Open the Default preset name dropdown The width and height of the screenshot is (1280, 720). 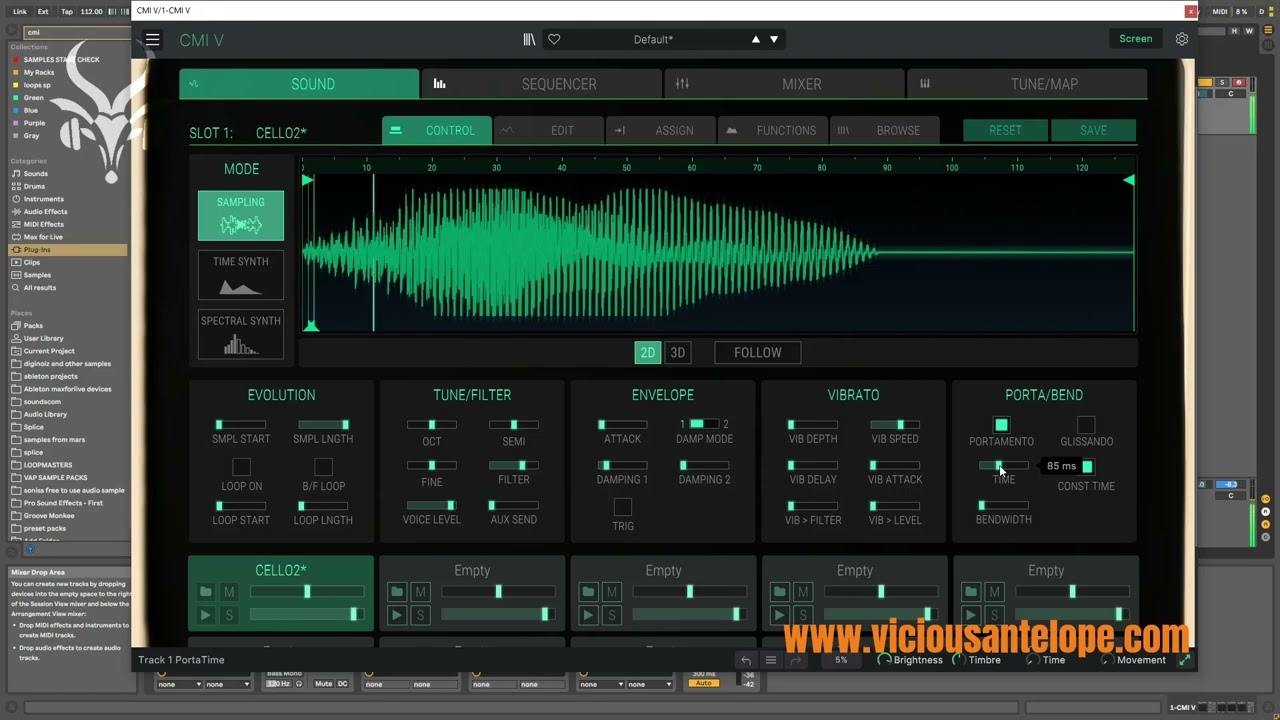pyautogui.click(x=653, y=39)
